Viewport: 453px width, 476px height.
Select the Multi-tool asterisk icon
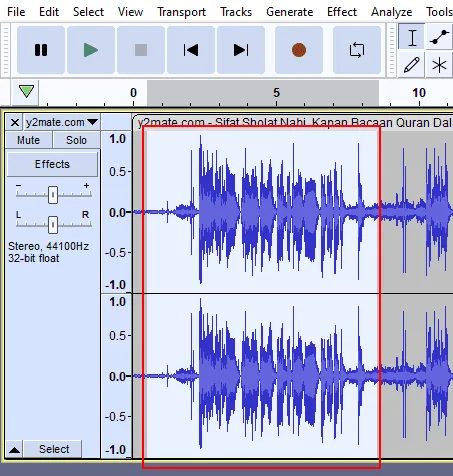coord(439,65)
